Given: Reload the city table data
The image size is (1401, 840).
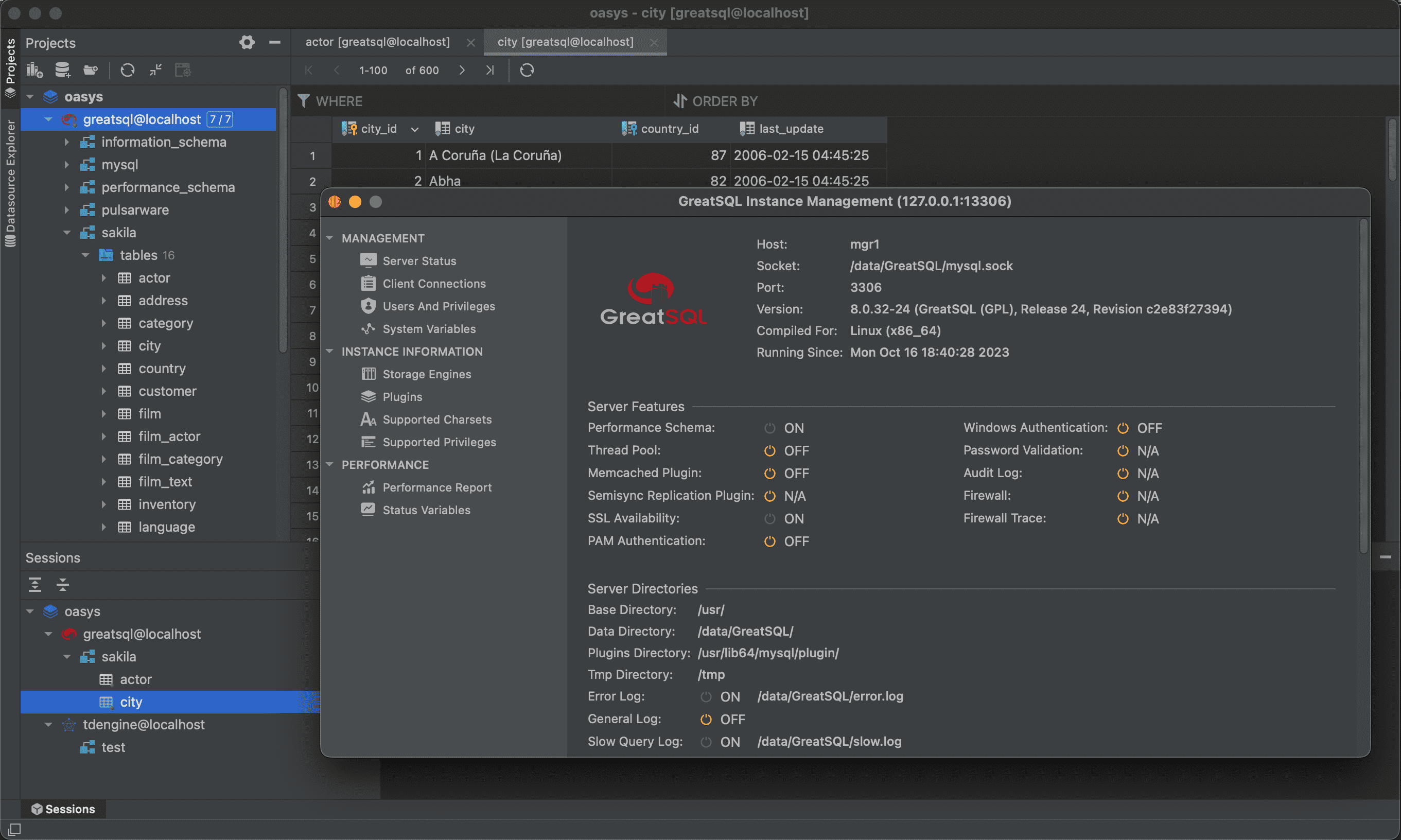Looking at the screenshot, I should (527, 70).
